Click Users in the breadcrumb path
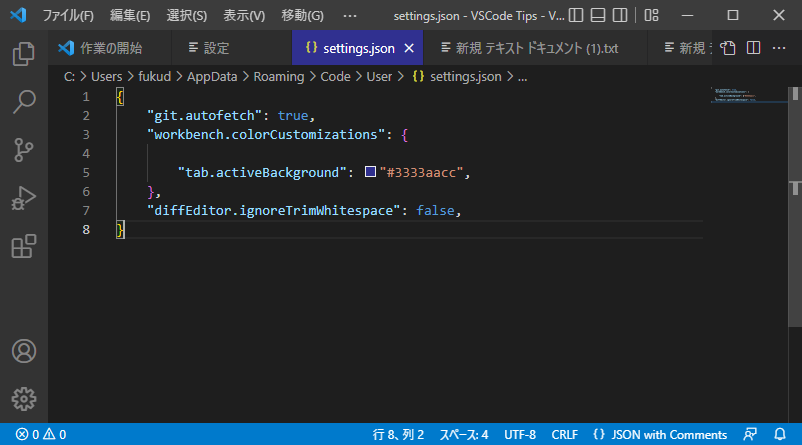Image resolution: width=802 pixels, height=445 pixels. click(106, 77)
